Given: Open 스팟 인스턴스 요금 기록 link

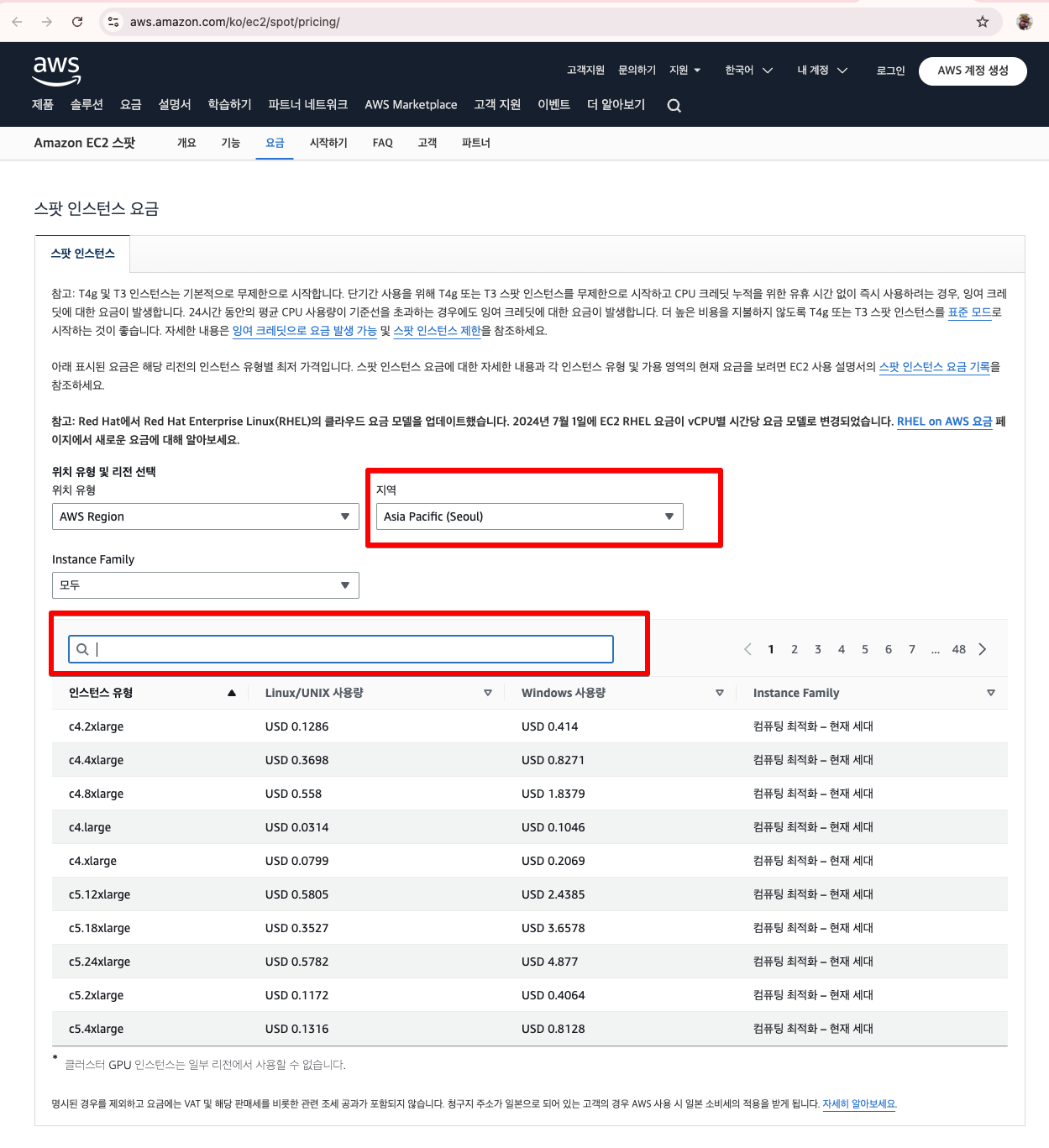Looking at the screenshot, I should point(935,367).
